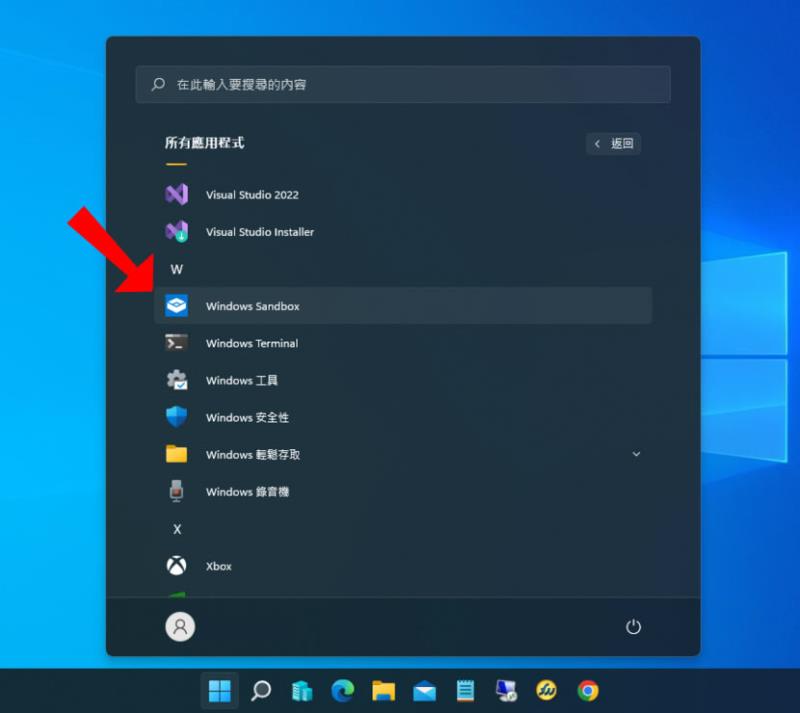Open taskbar Search magnifier
800x713 pixels.
(x=261, y=691)
